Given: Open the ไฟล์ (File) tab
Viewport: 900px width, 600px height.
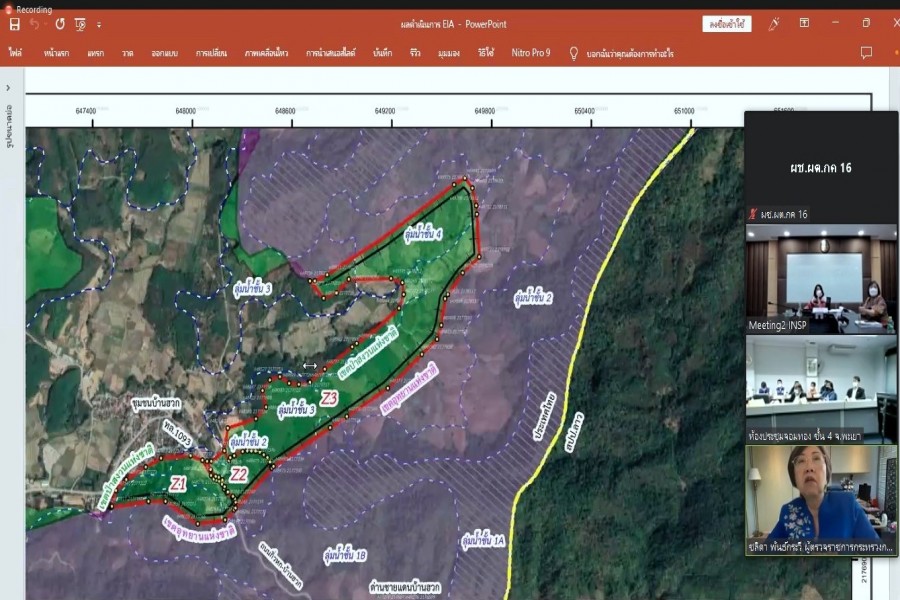Looking at the screenshot, I should 15,53.
